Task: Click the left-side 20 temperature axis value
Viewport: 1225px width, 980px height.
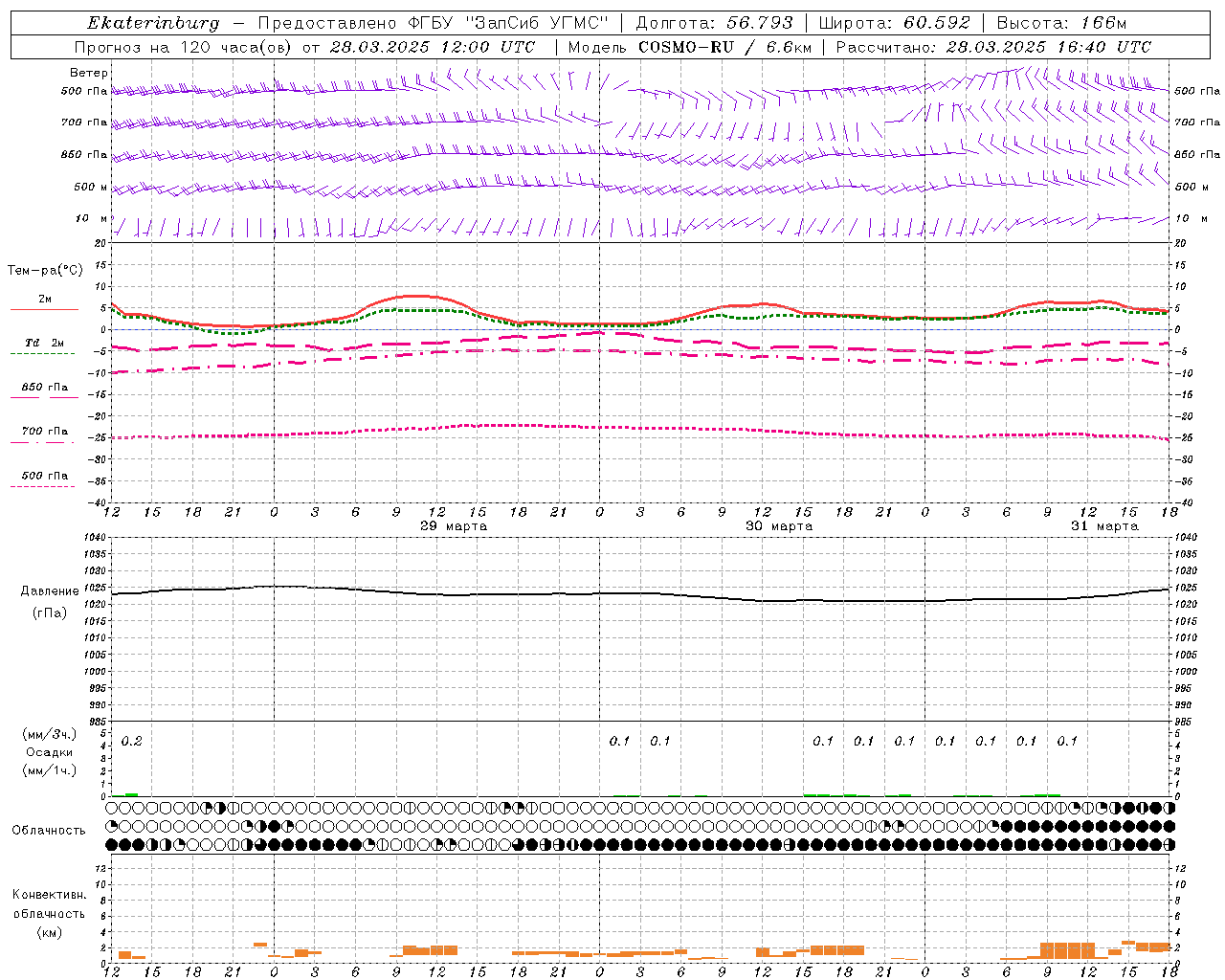Action: point(100,243)
